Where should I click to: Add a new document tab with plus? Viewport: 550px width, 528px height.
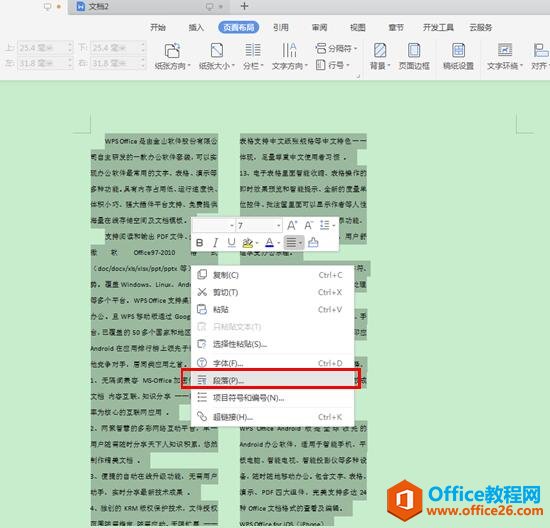[244, 6]
